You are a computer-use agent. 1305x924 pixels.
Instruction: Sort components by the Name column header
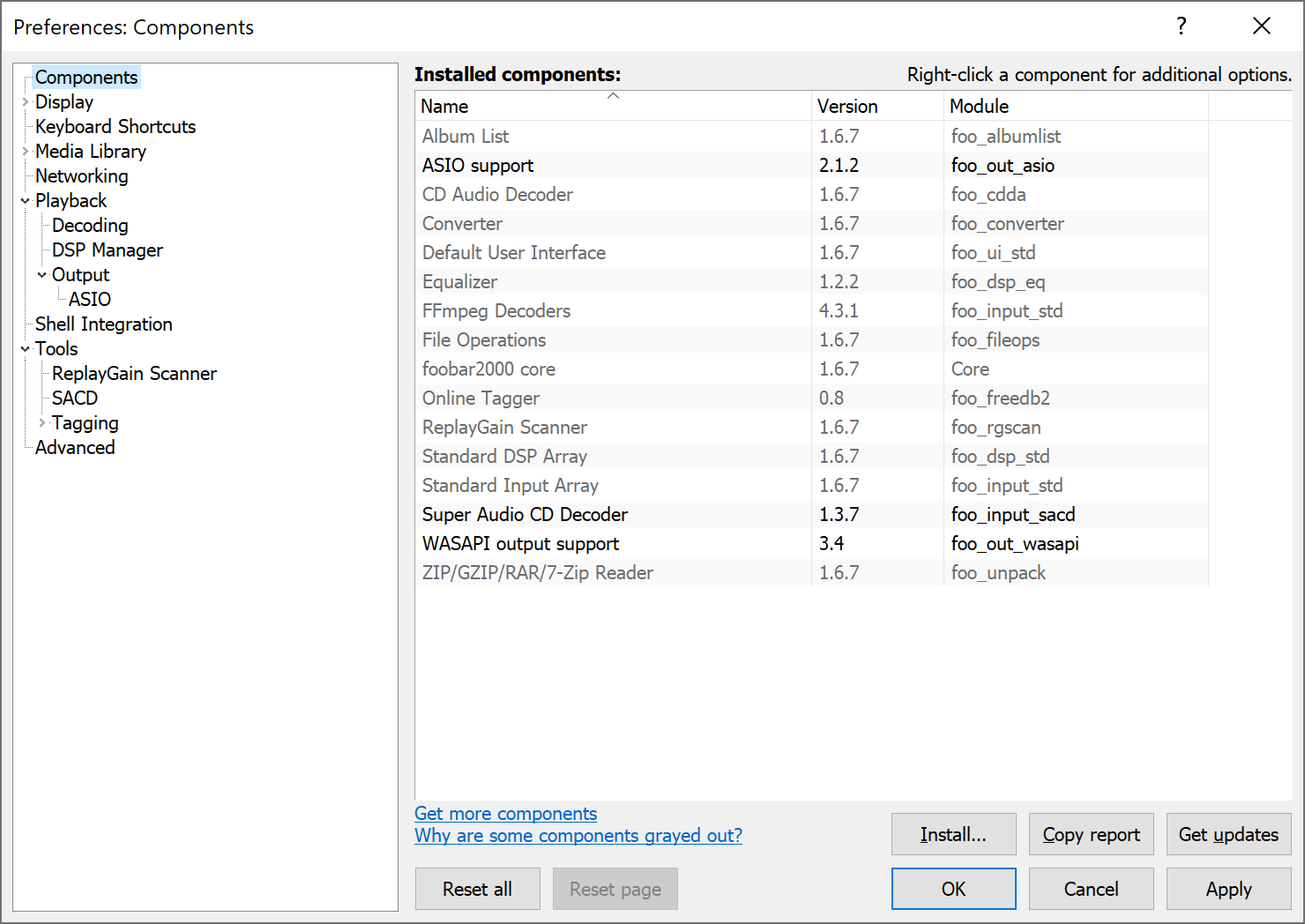[x=613, y=106]
